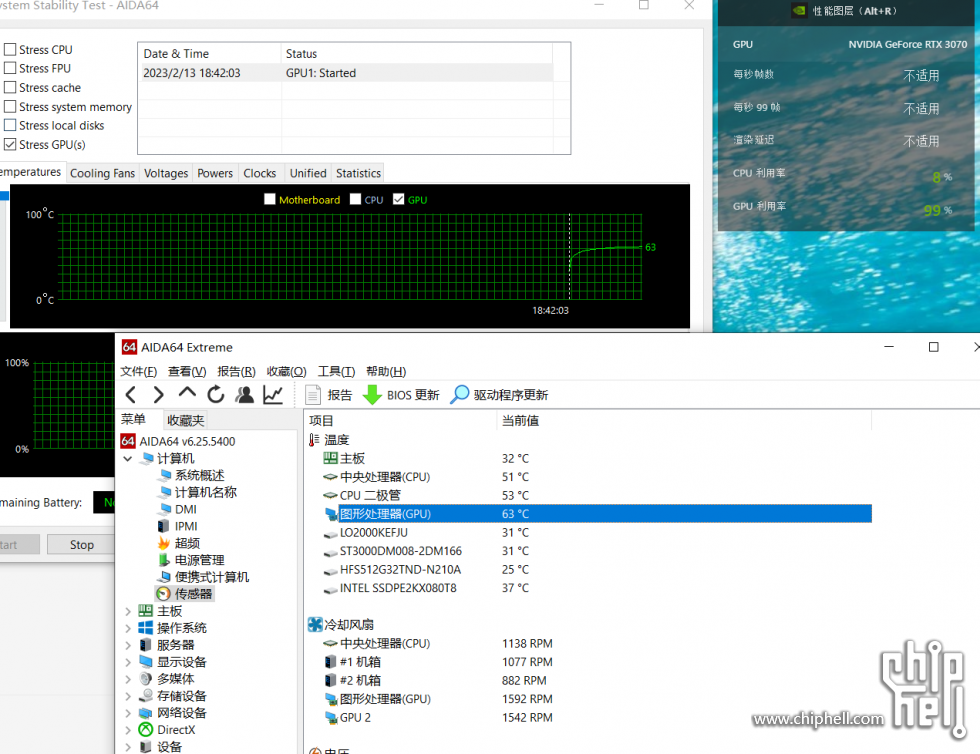Select the 系统概述 tree item
Image resolution: width=980 pixels, height=754 pixels.
191,475
